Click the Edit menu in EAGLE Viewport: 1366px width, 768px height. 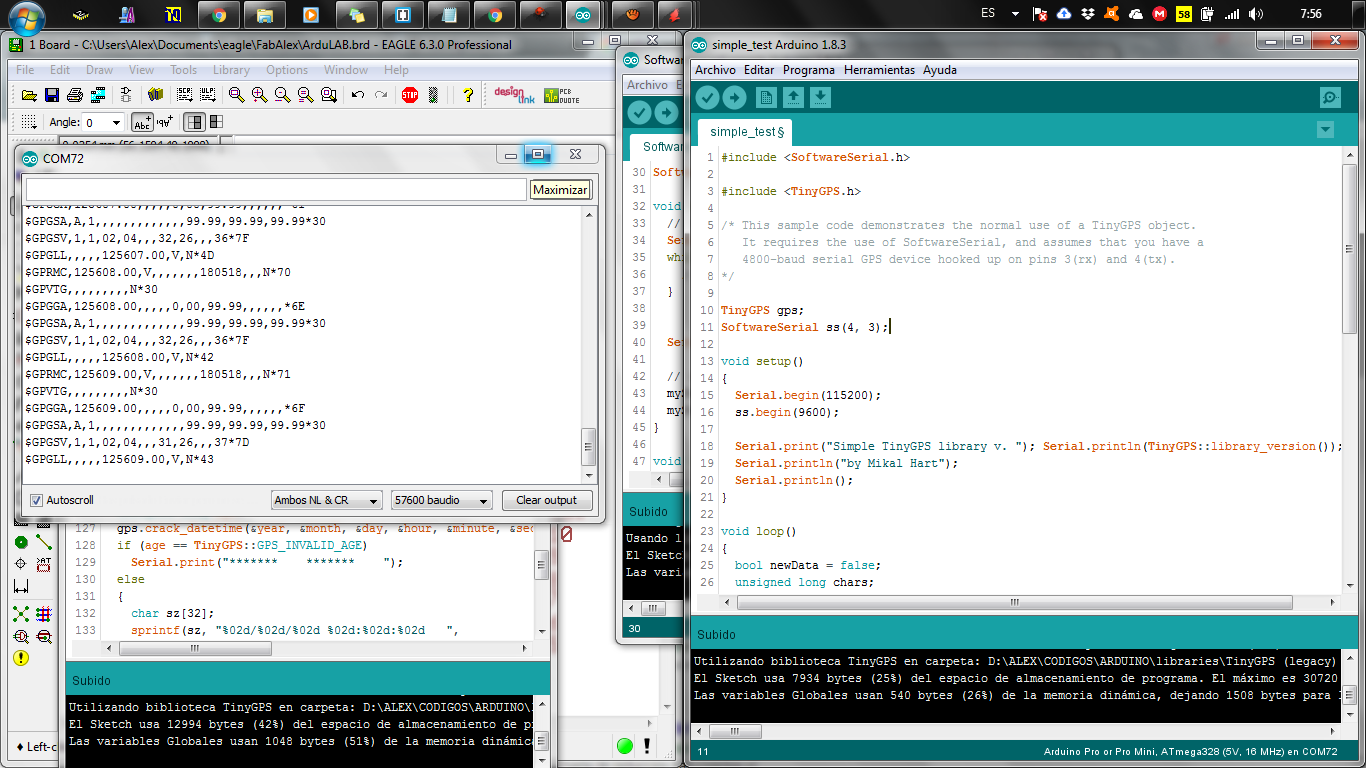(60, 70)
